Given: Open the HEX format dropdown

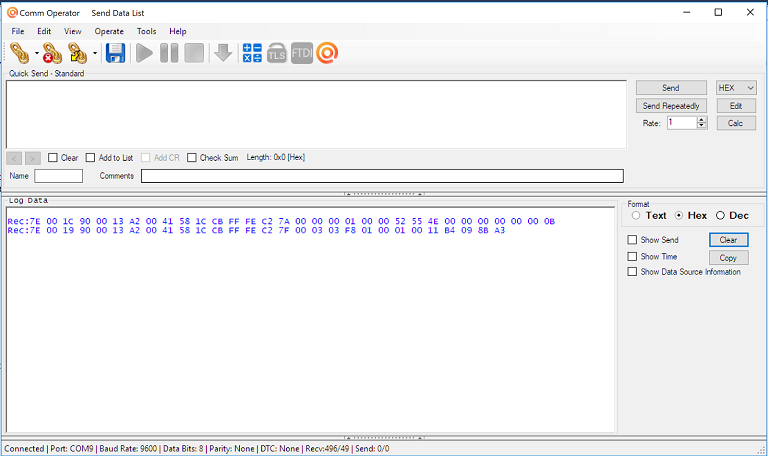Looking at the screenshot, I should point(736,88).
